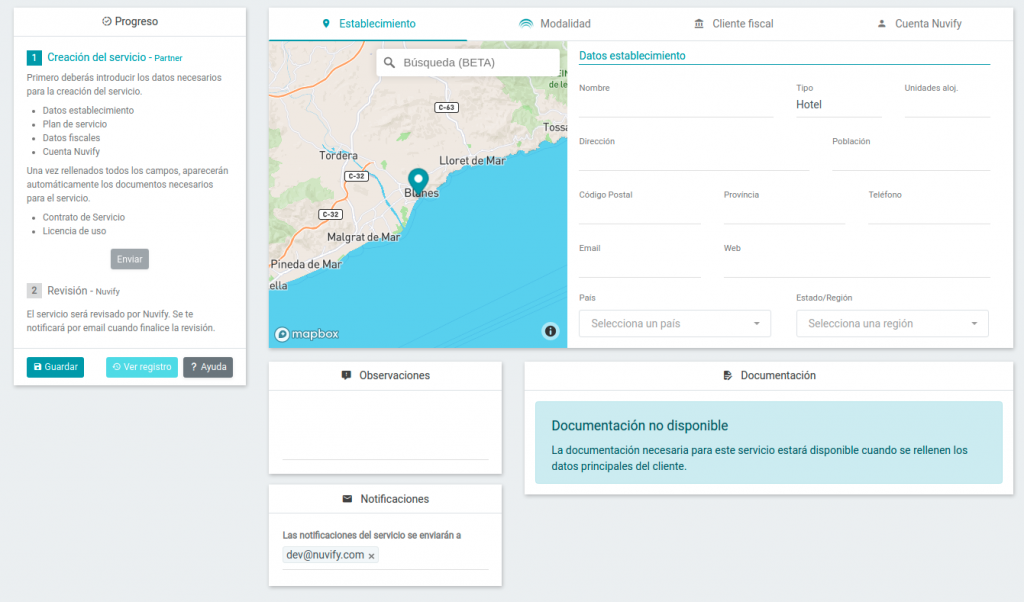Open the Cuenta Nuvify tab
The height and width of the screenshot is (602, 1024).
[x=919, y=24]
